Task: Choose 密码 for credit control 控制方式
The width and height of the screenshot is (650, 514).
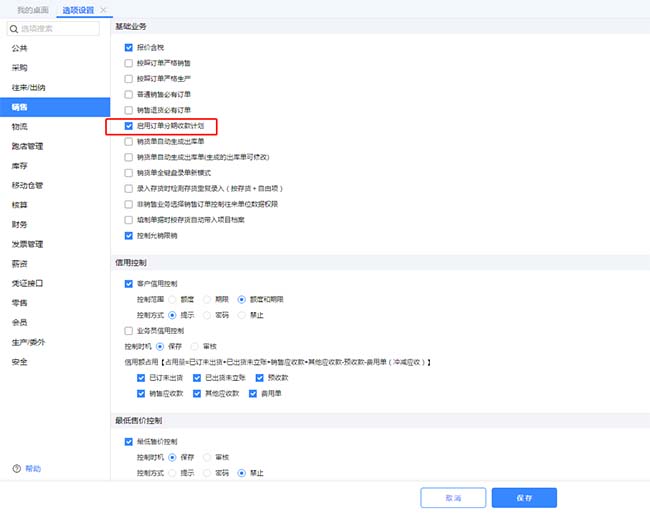Action: tap(207, 314)
